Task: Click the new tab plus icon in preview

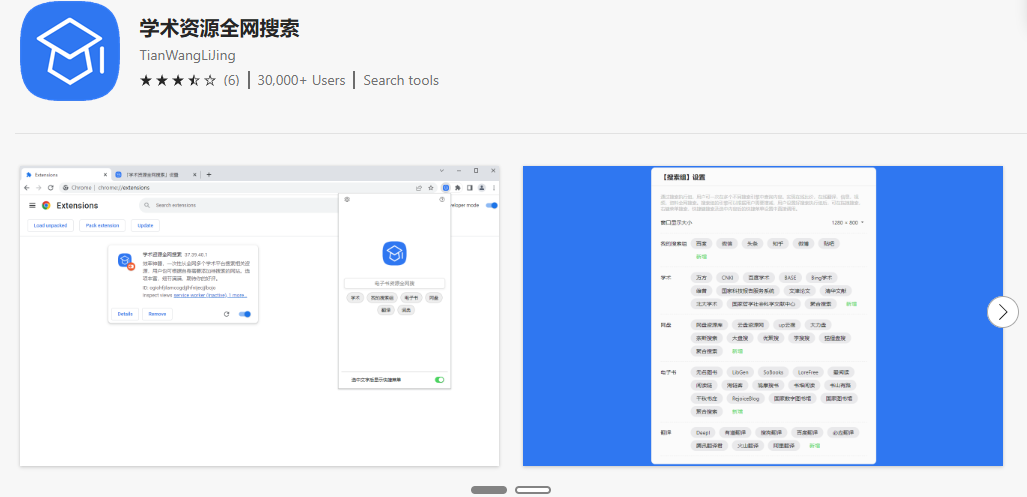Action: 209,175
